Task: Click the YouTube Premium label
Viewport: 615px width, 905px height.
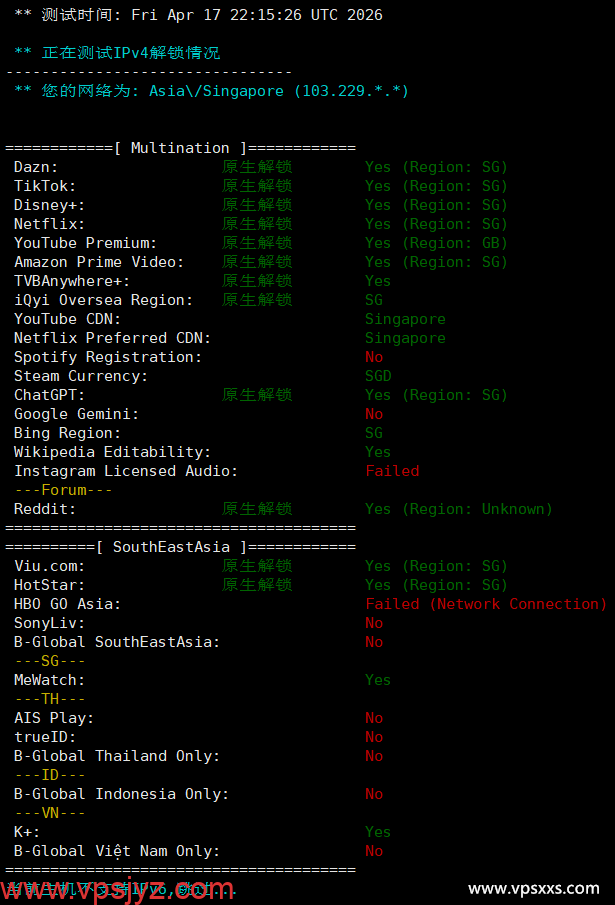Action: click(85, 243)
